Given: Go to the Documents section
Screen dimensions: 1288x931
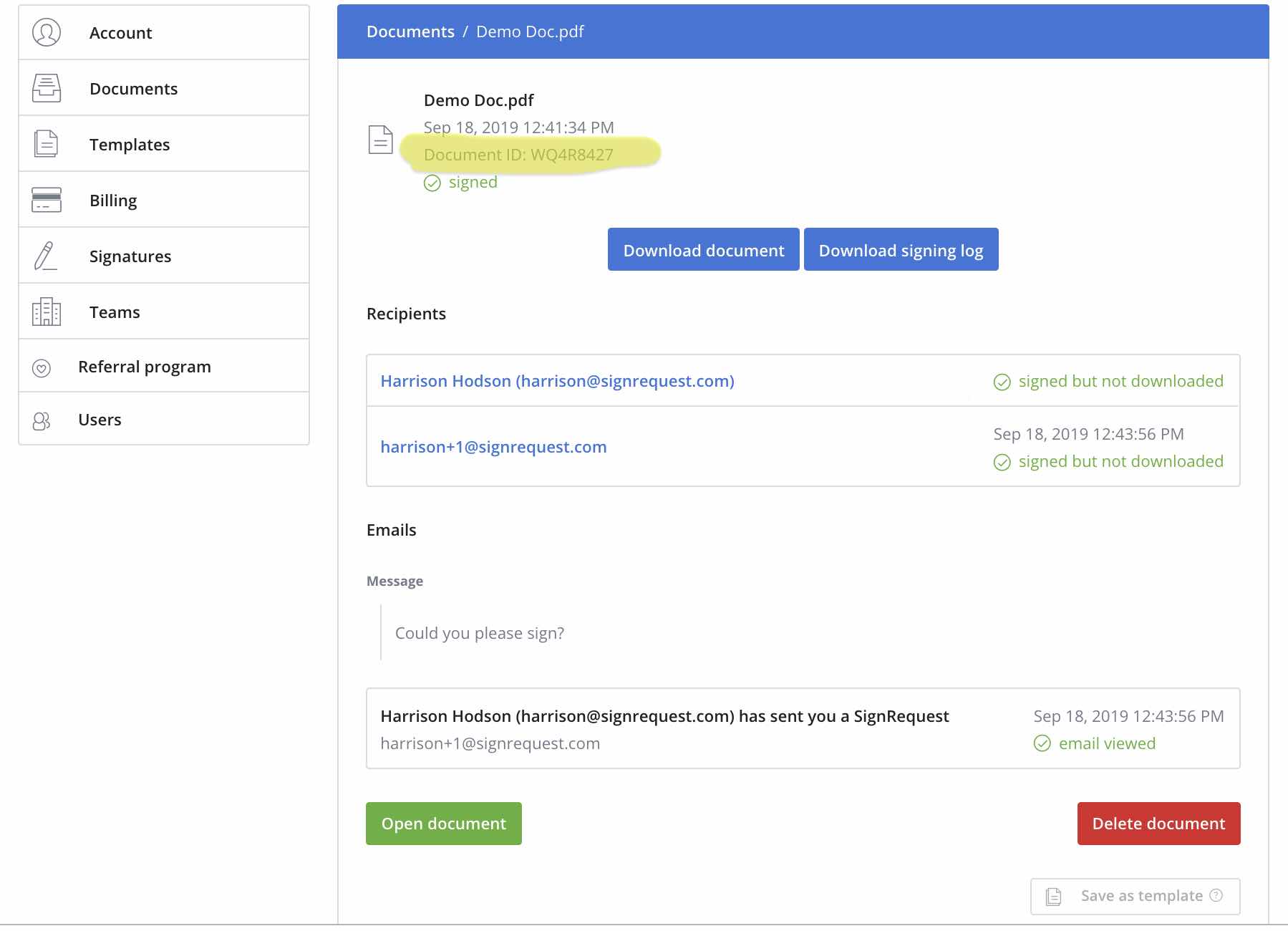Looking at the screenshot, I should [x=164, y=88].
